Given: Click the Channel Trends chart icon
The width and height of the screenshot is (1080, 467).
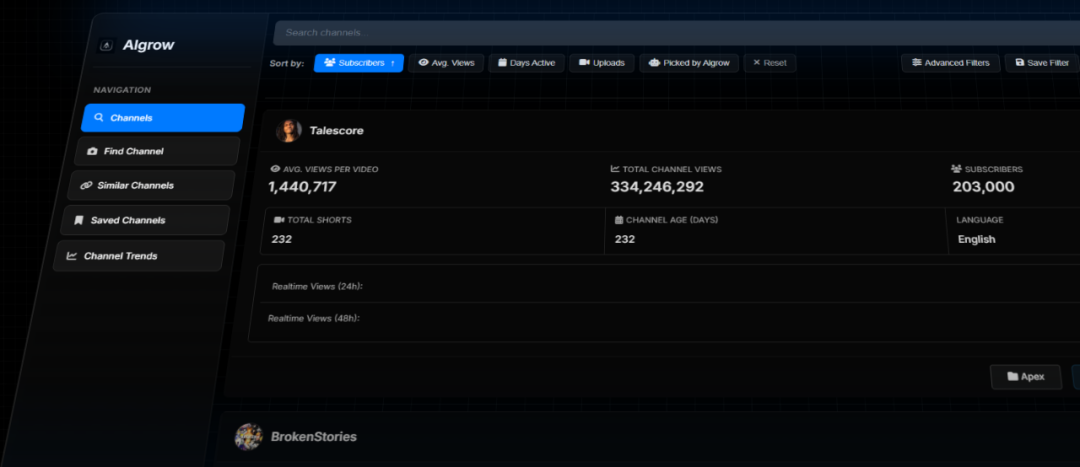Looking at the screenshot, I should (72, 256).
